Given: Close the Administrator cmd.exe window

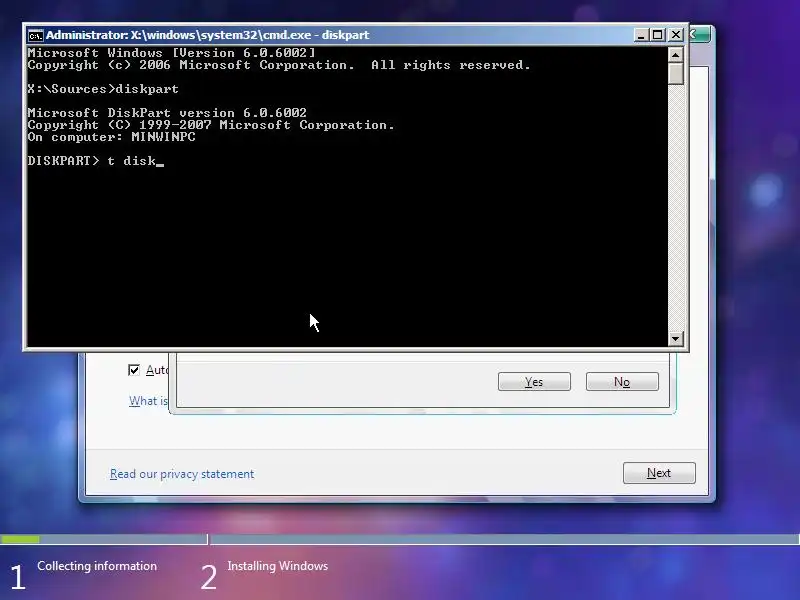Looking at the screenshot, I should pyautogui.click(x=676, y=35).
